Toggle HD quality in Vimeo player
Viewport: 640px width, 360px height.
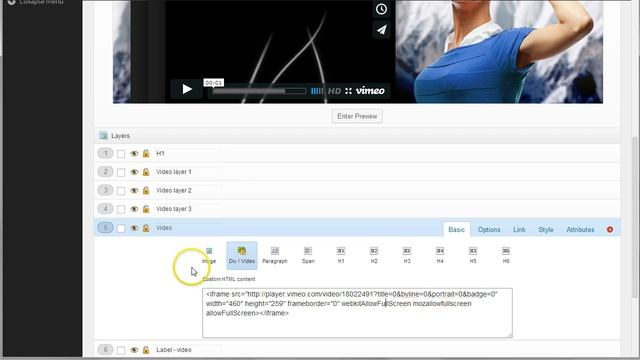[x=334, y=91]
